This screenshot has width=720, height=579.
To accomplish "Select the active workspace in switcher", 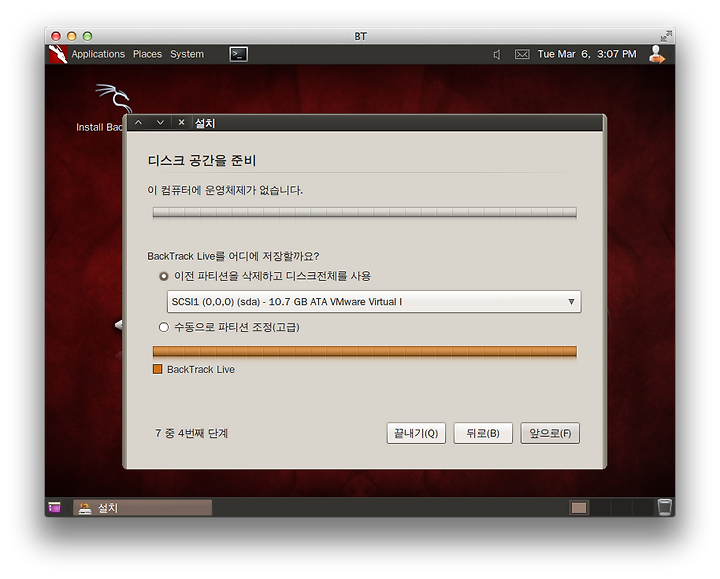I will [x=579, y=507].
